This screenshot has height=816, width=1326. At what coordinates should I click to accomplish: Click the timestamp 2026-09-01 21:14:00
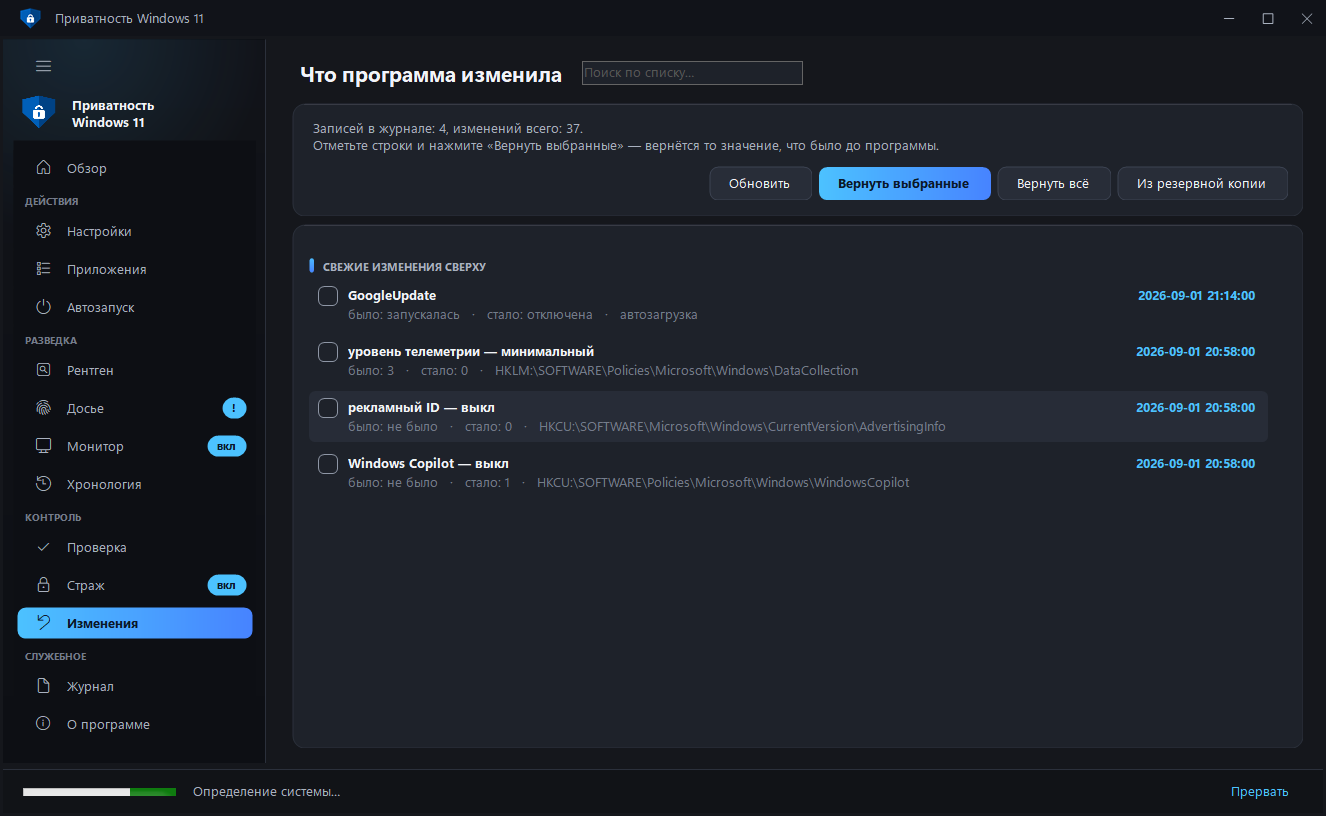[x=1196, y=296]
